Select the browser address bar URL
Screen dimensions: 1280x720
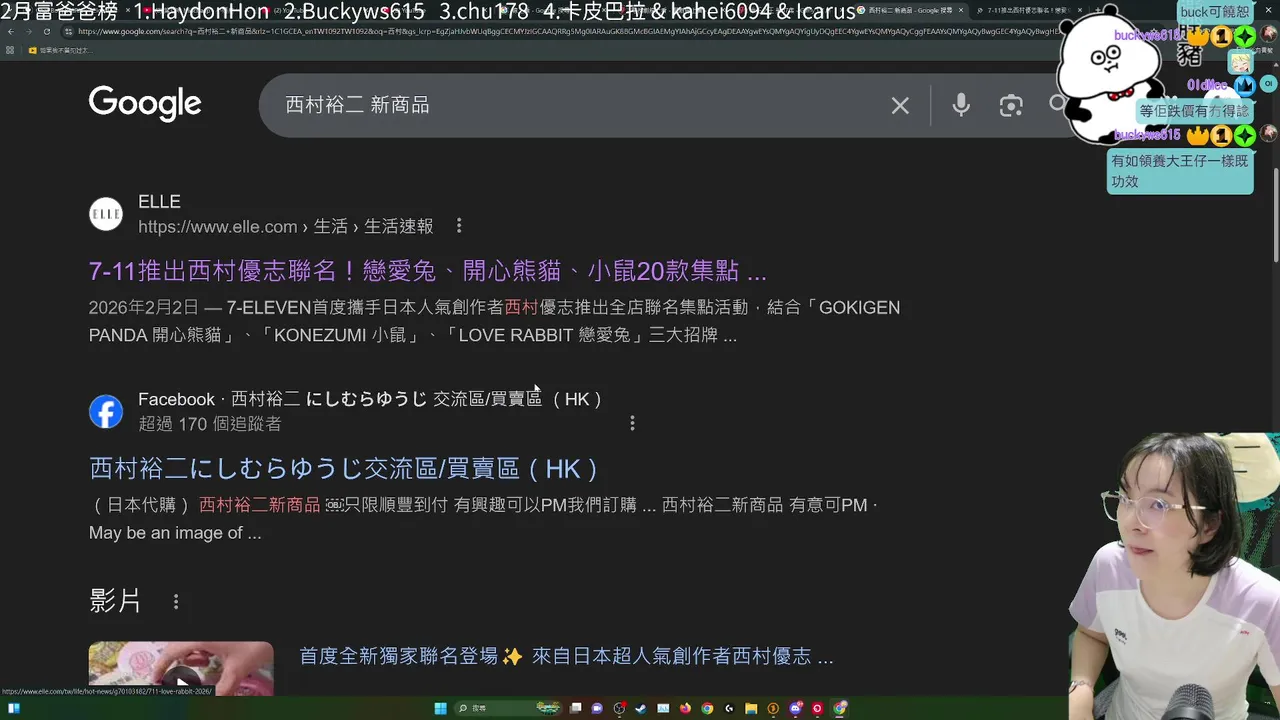coord(560,32)
